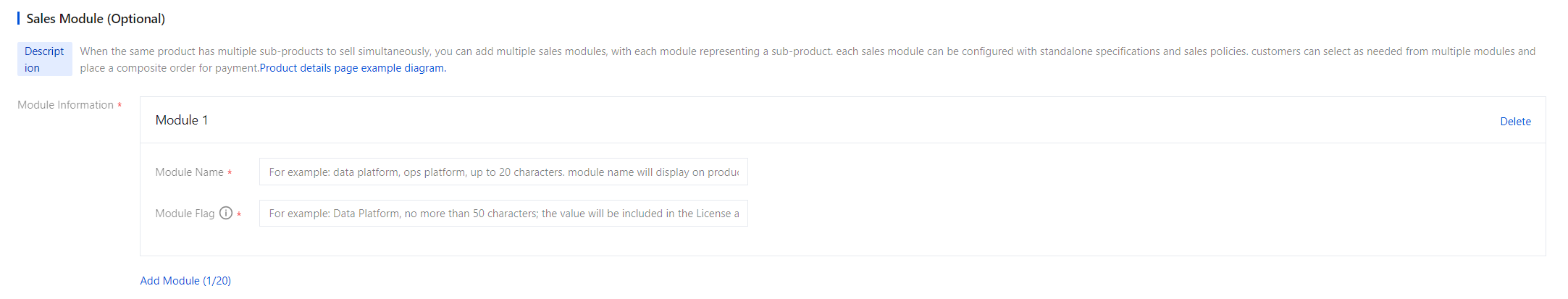The image size is (1568, 299).
Task: Click the blue Description badge
Action: [x=44, y=59]
